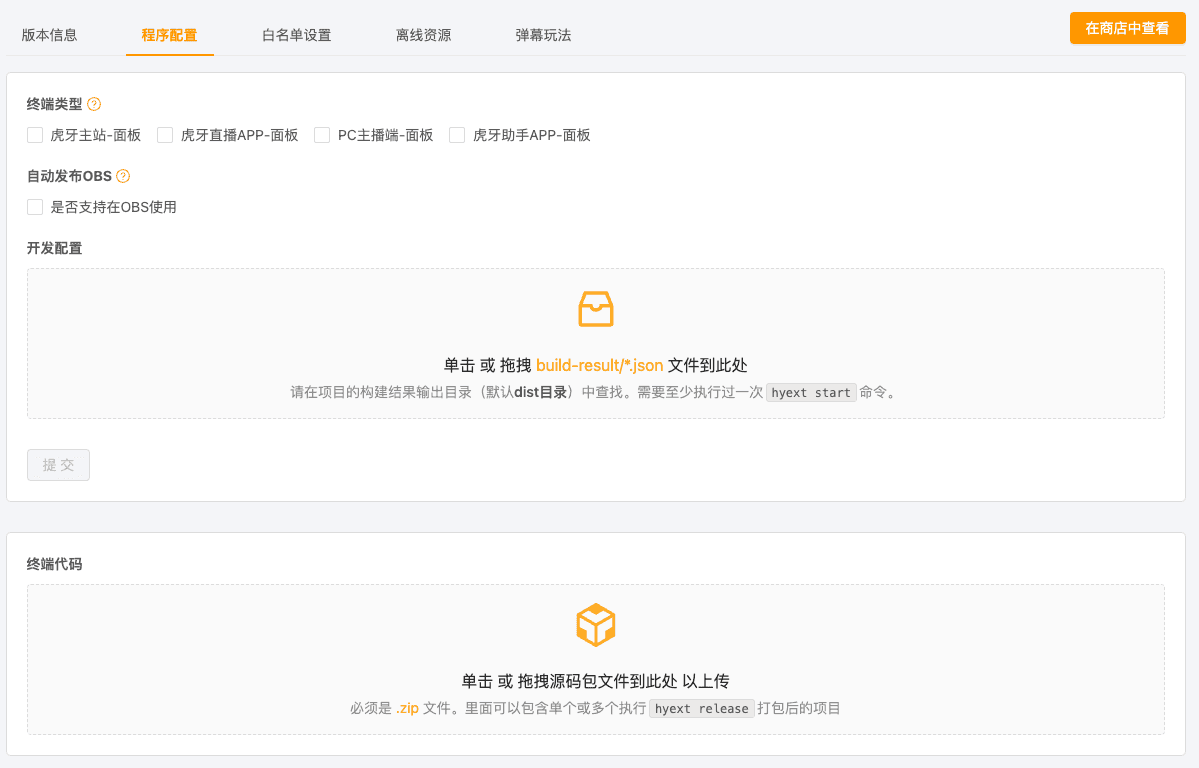Image resolution: width=1199 pixels, height=768 pixels.
Task: Click the inbox upload icon in 开发配置
Action: [596, 309]
